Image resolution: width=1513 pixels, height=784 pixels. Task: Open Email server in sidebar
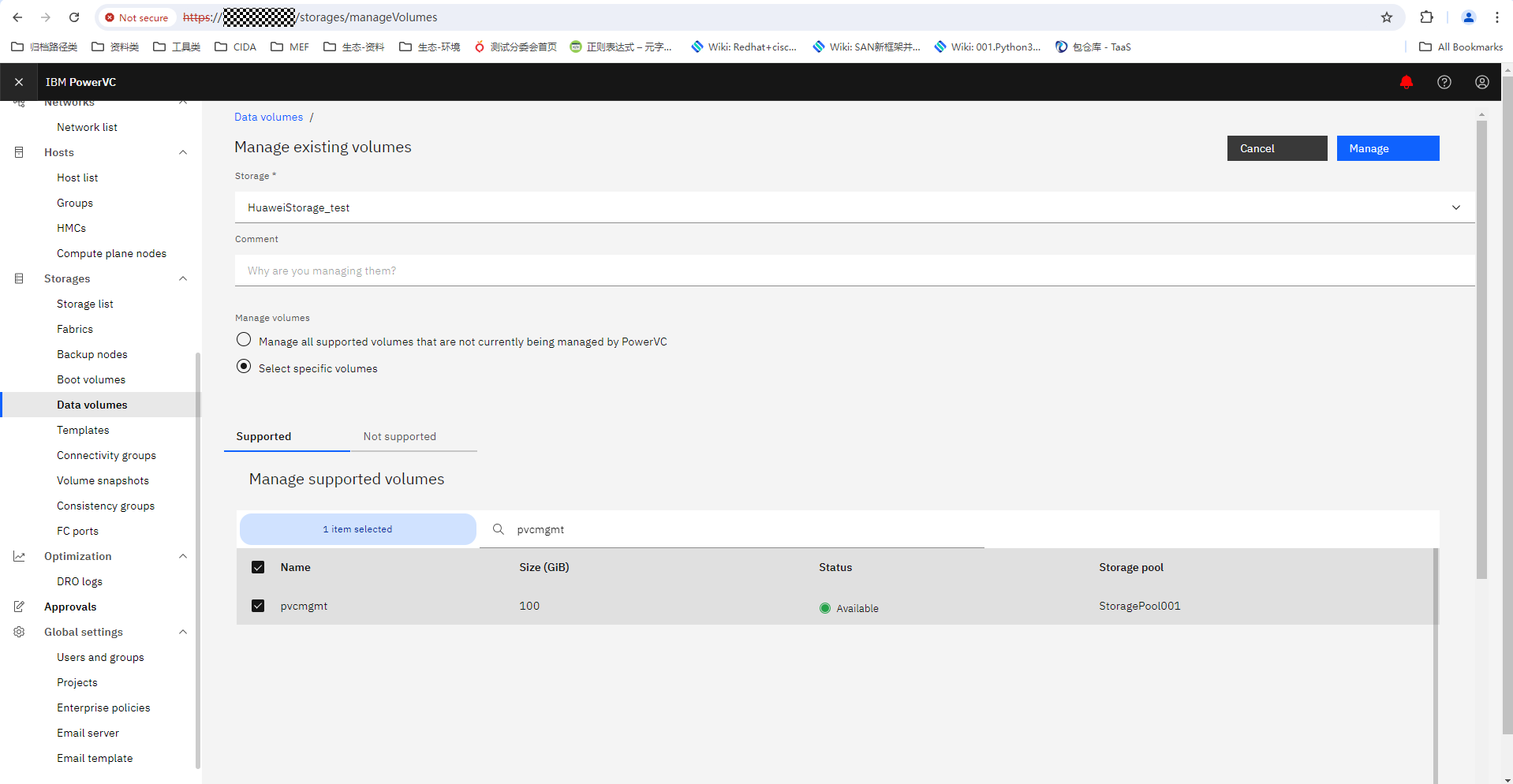88,733
